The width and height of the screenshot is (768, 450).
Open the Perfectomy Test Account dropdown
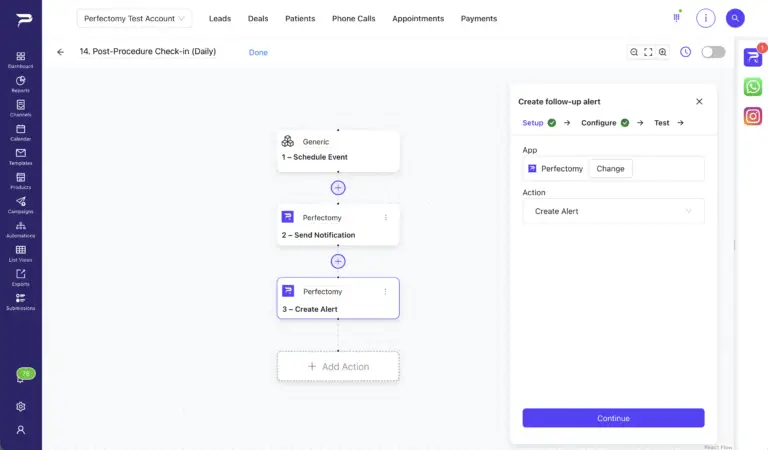pyautogui.click(x=134, y=19)
